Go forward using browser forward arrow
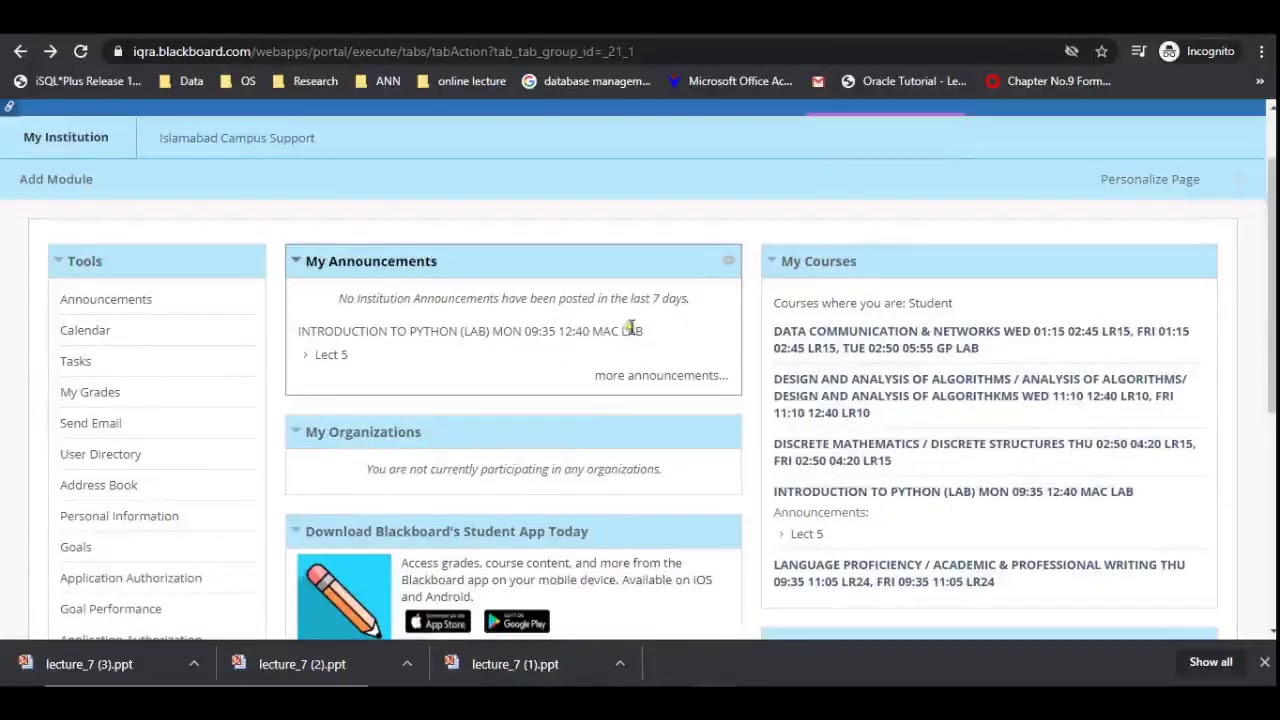 [50, 51]
